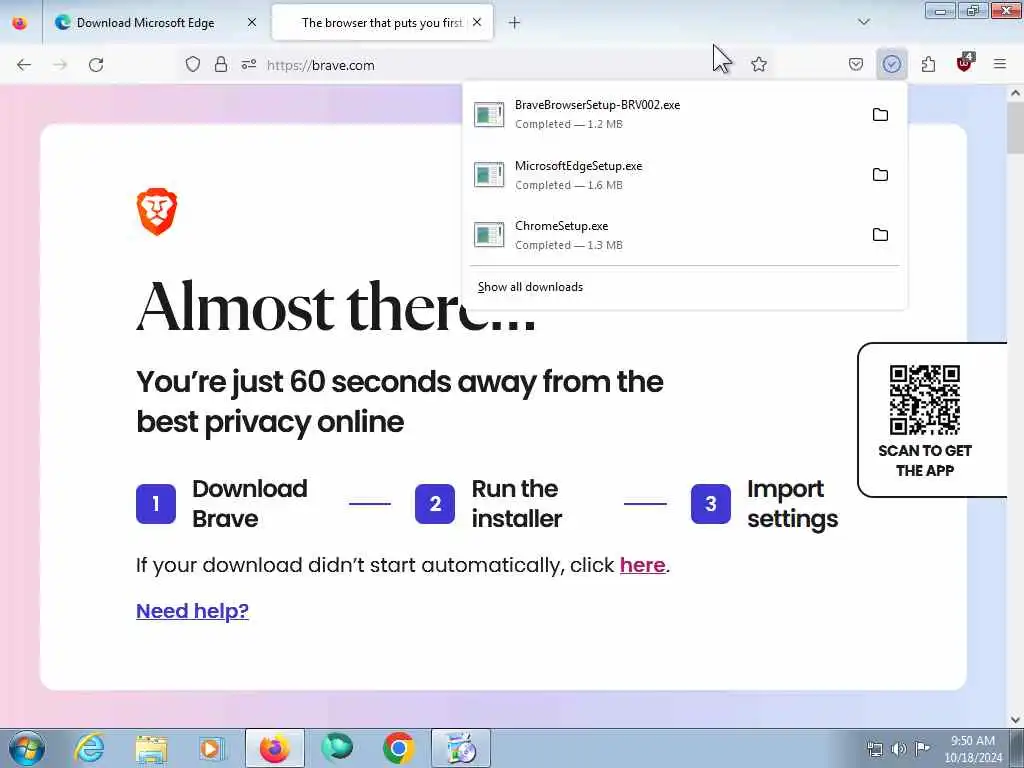Open tracking protection shield panel

point(193,65)
